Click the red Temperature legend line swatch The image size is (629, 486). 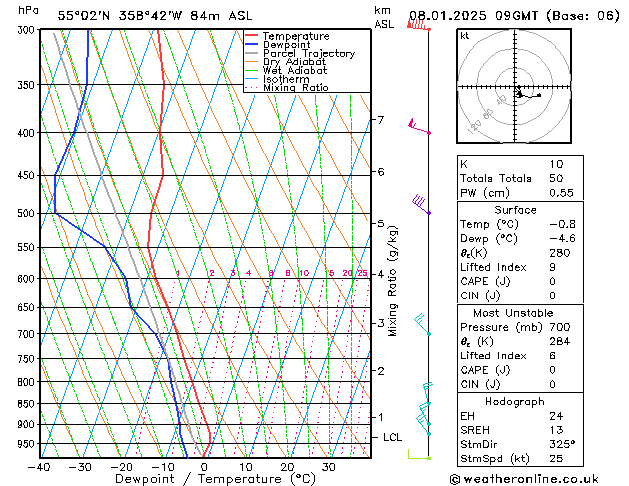point(252,36)
